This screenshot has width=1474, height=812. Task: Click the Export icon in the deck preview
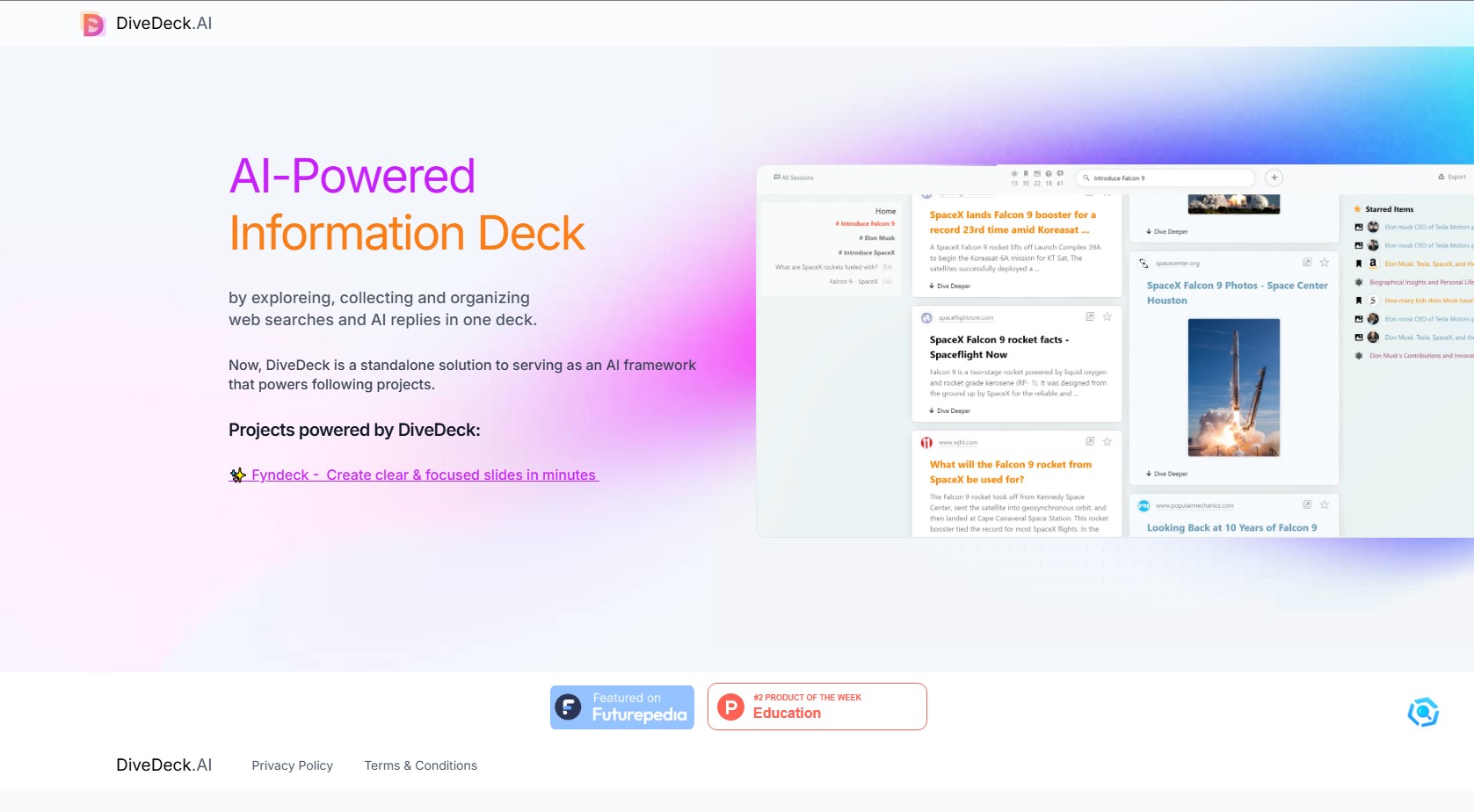coord(1451,177)
